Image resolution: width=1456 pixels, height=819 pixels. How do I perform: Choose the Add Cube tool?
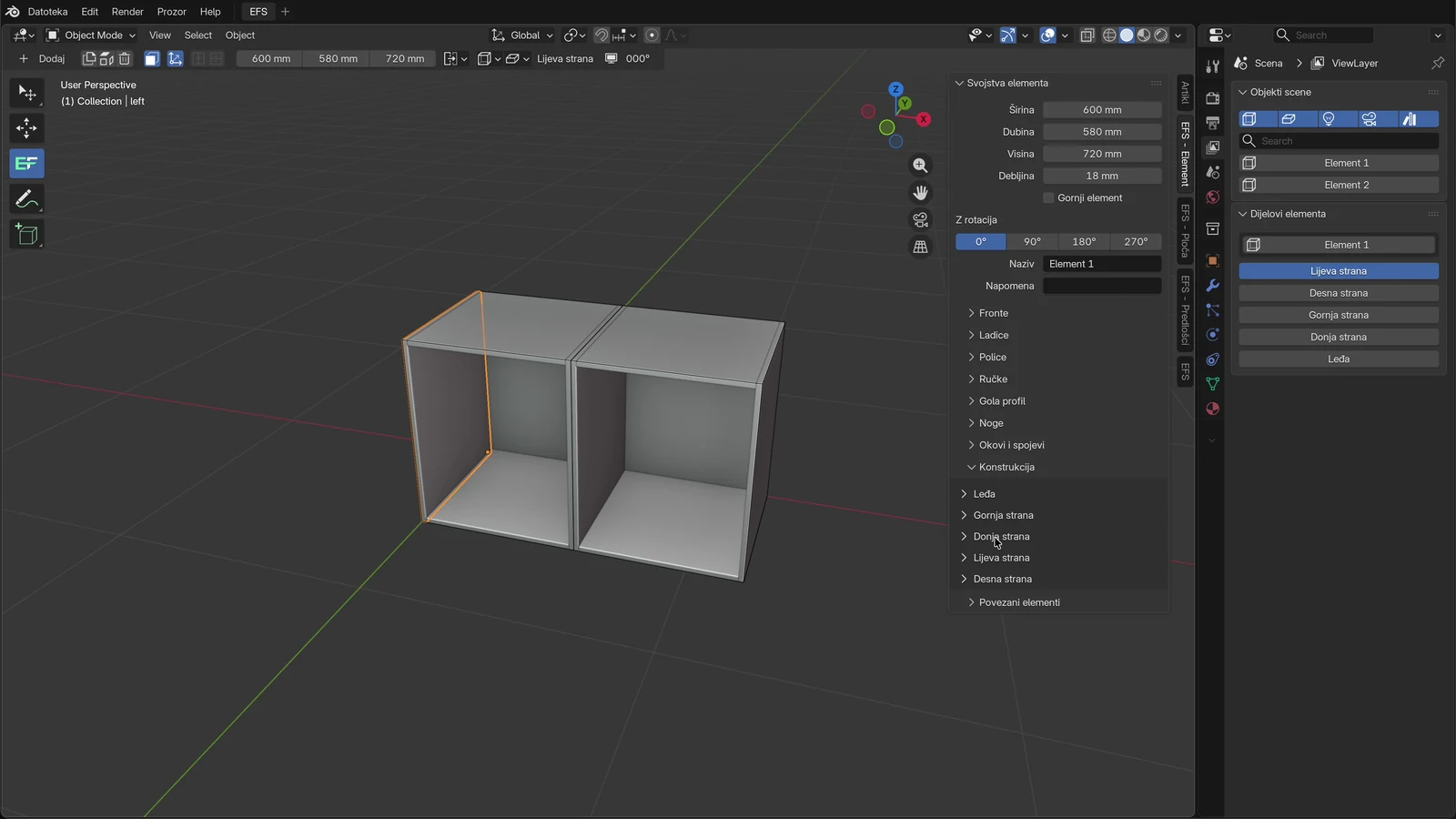[26, 235]
